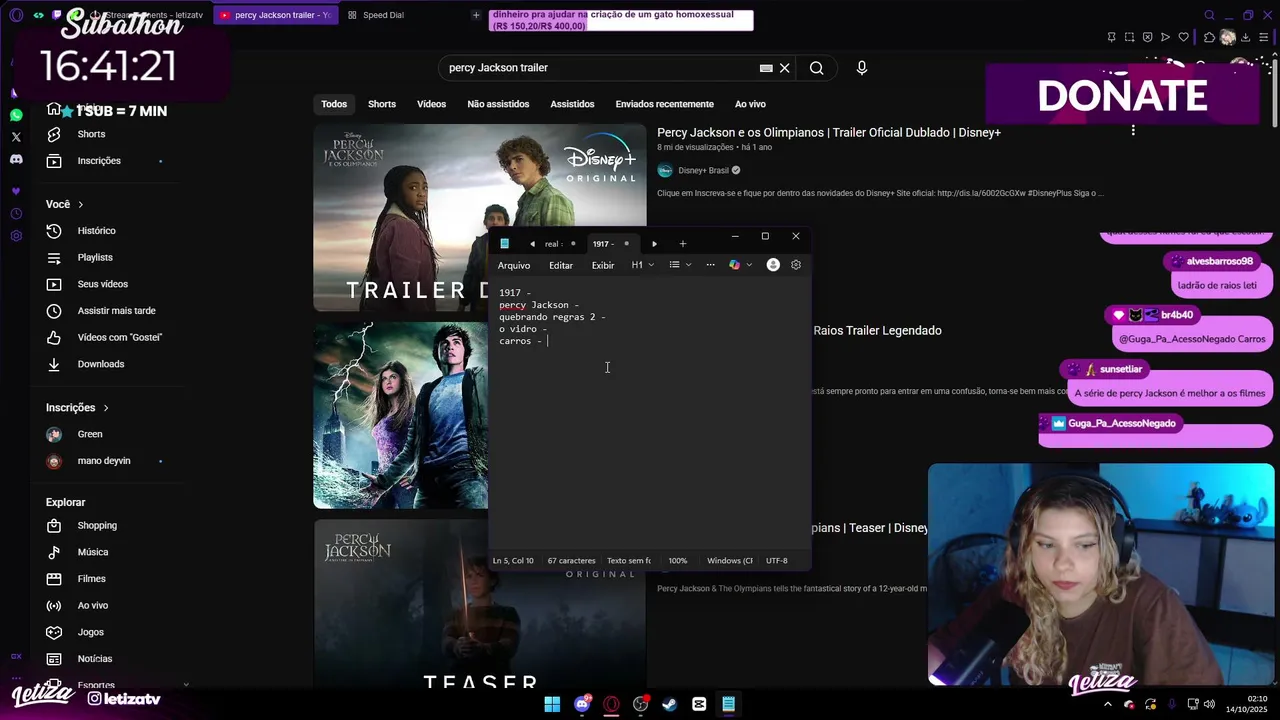1280x720 pixels.
Task: Open Notepad settings gear
Action: [x=796, y=265]
